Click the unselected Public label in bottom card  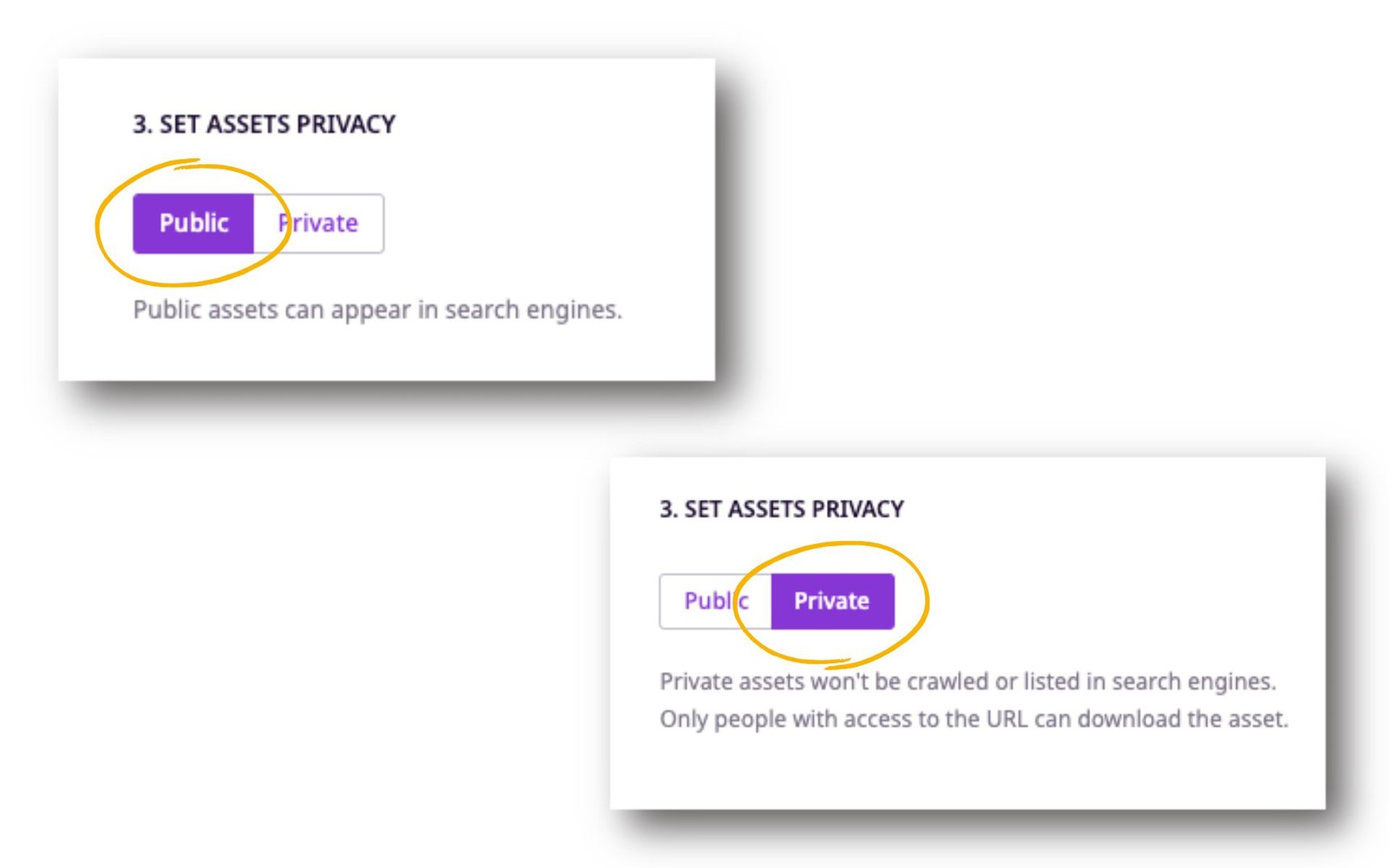(717, 601)
